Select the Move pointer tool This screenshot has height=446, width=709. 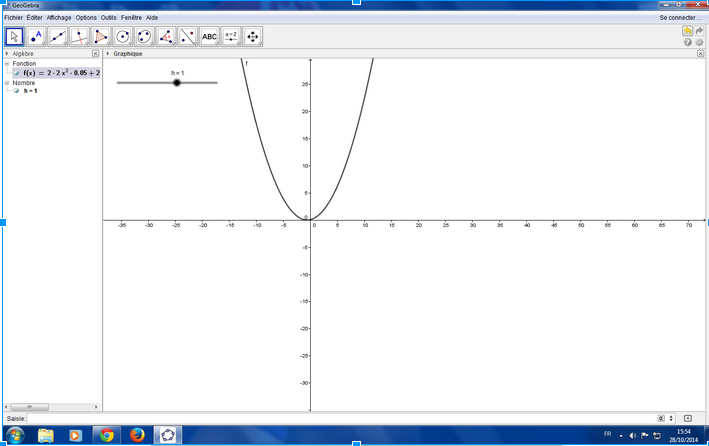click(15, 37)
